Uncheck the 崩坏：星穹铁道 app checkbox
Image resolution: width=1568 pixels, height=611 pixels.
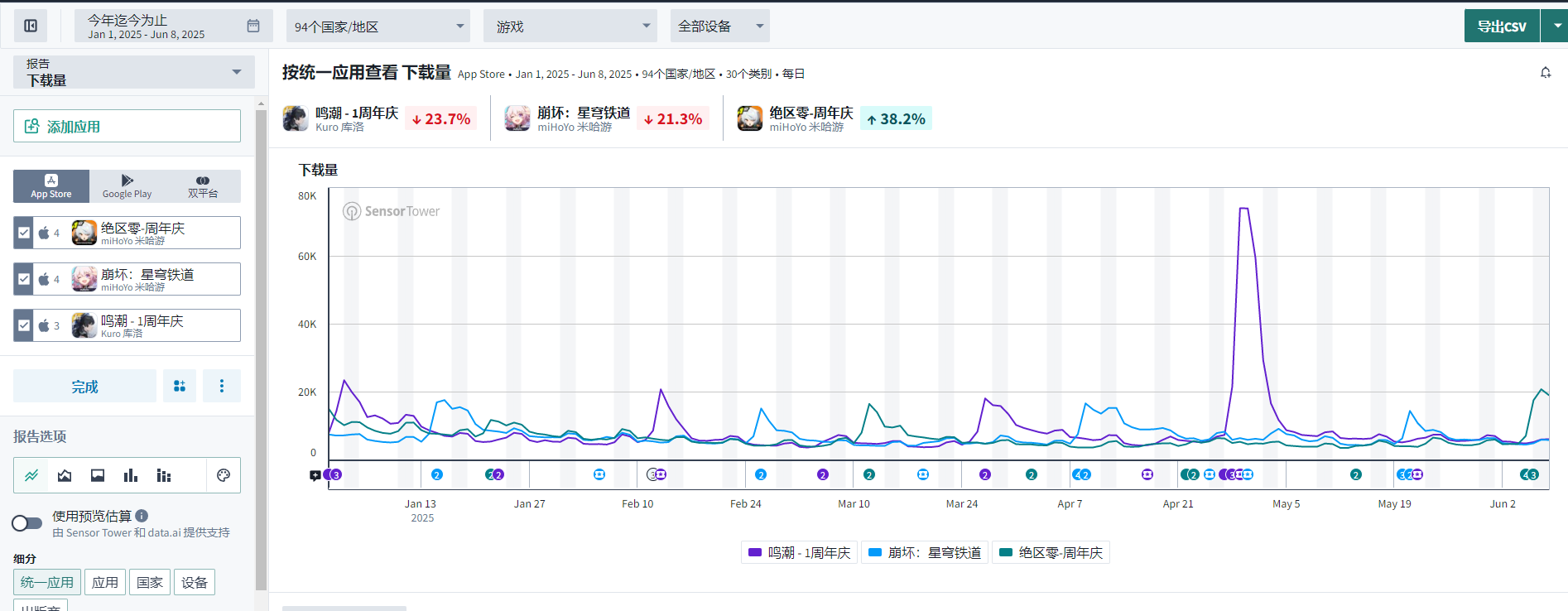(x=24, y=279)
